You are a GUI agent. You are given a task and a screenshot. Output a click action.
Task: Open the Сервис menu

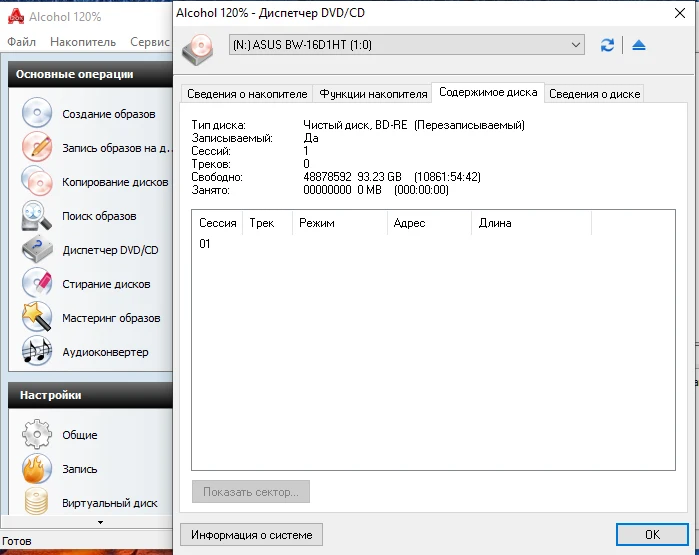(150, 42)
